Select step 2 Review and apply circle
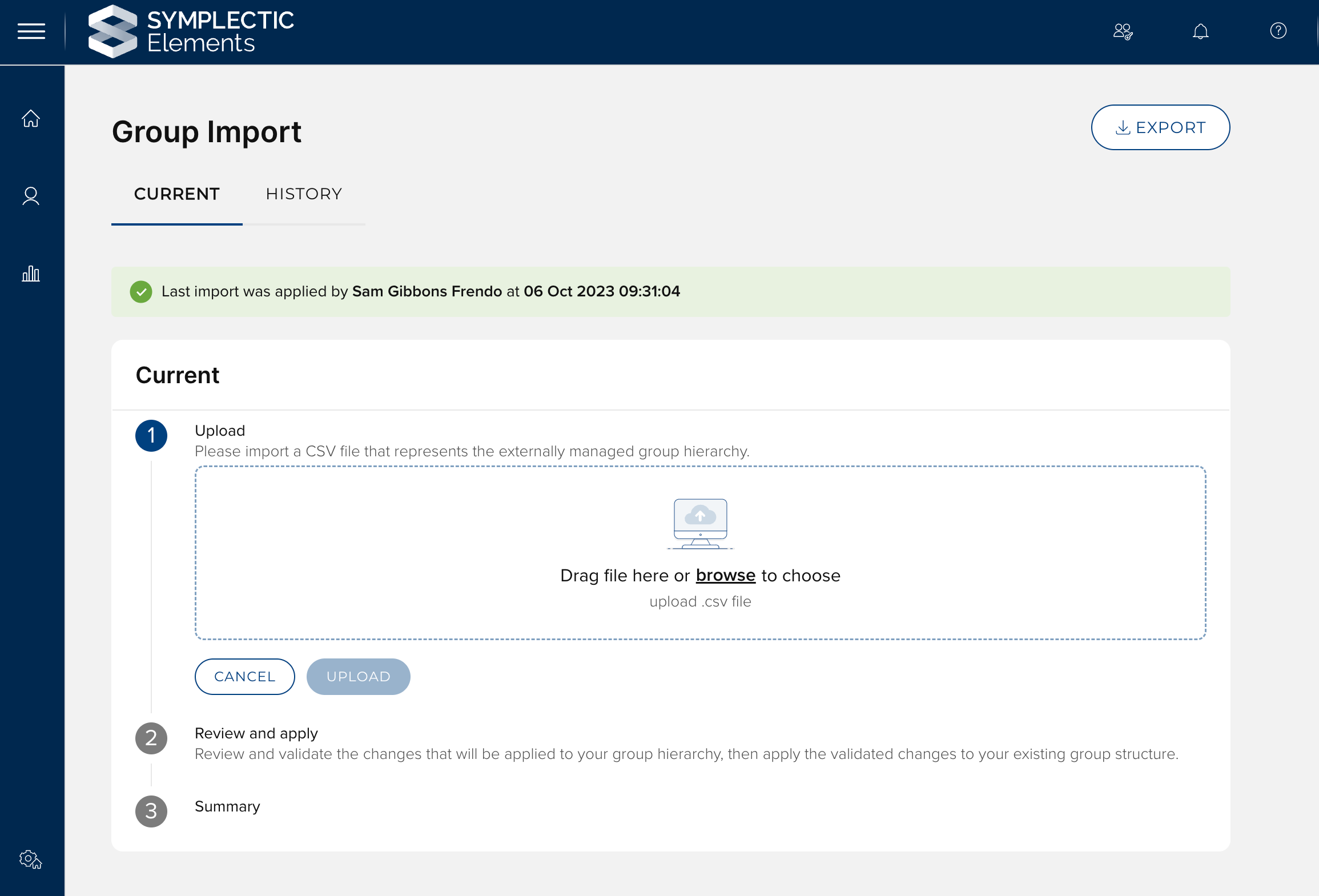The width and height of the screenshot is (1319, 896). pos(151,738)
